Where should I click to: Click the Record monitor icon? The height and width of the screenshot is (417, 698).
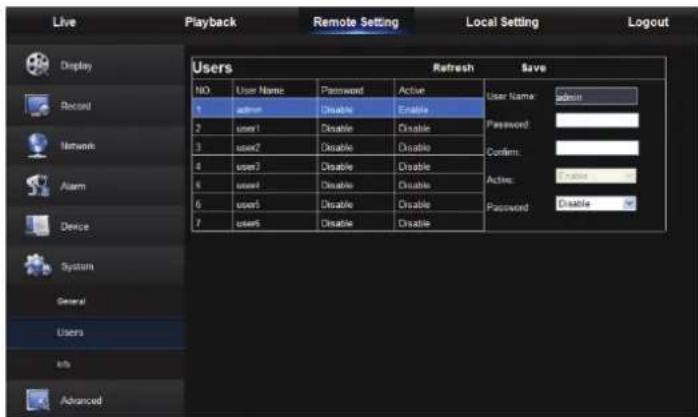pyautogui.click(x=37, y=105)
